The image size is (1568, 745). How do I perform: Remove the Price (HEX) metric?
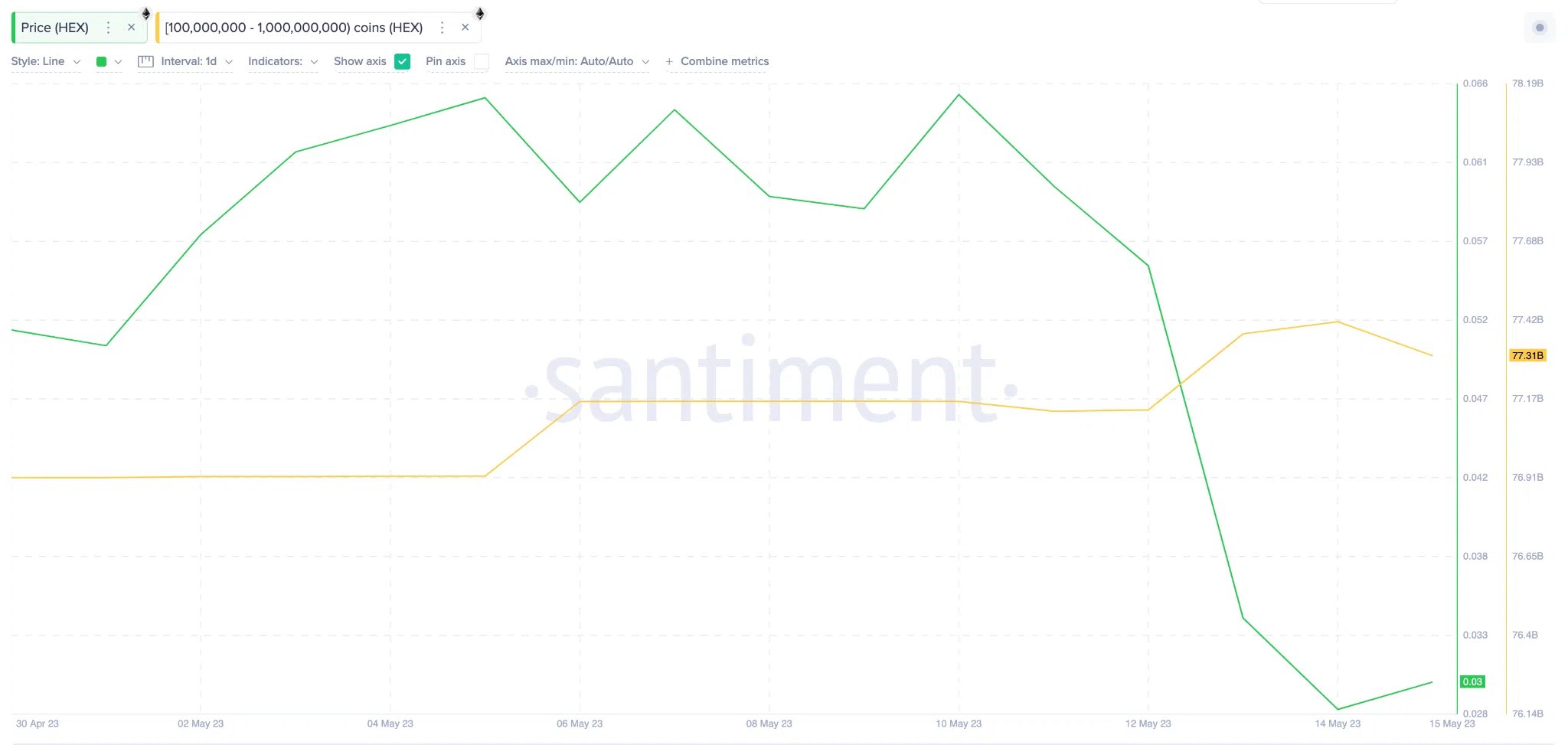pyautogui.click(x=132, y=28)
